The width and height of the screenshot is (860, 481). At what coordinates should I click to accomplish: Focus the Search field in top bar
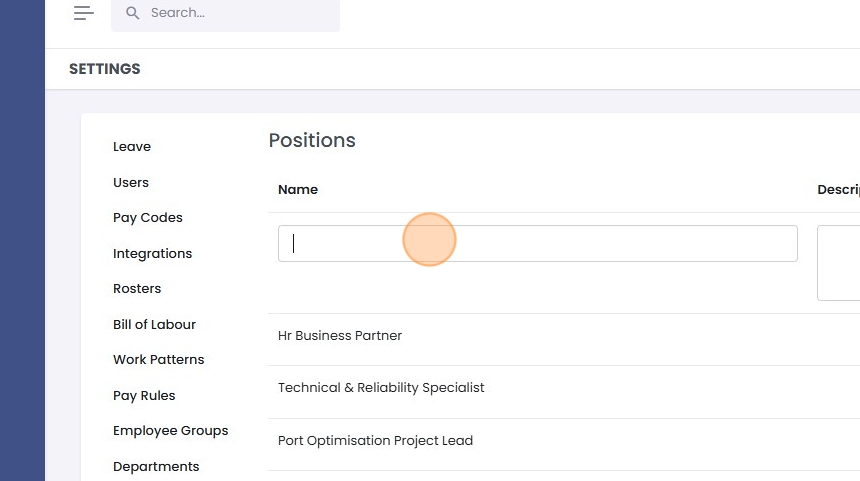[238, 14]
